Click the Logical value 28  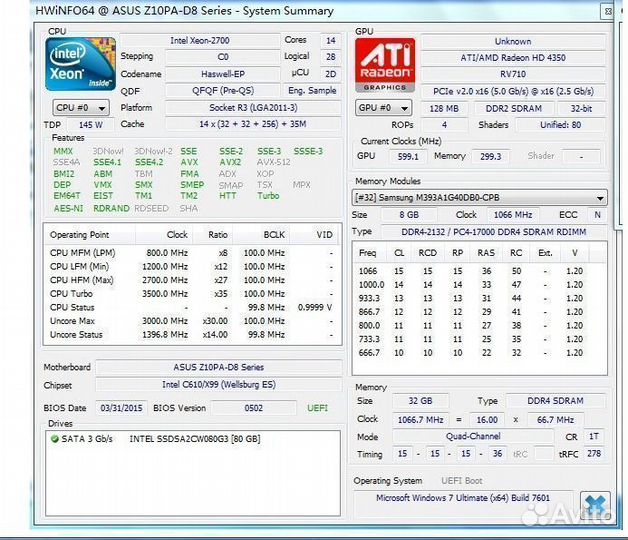[x=330, y=57]
